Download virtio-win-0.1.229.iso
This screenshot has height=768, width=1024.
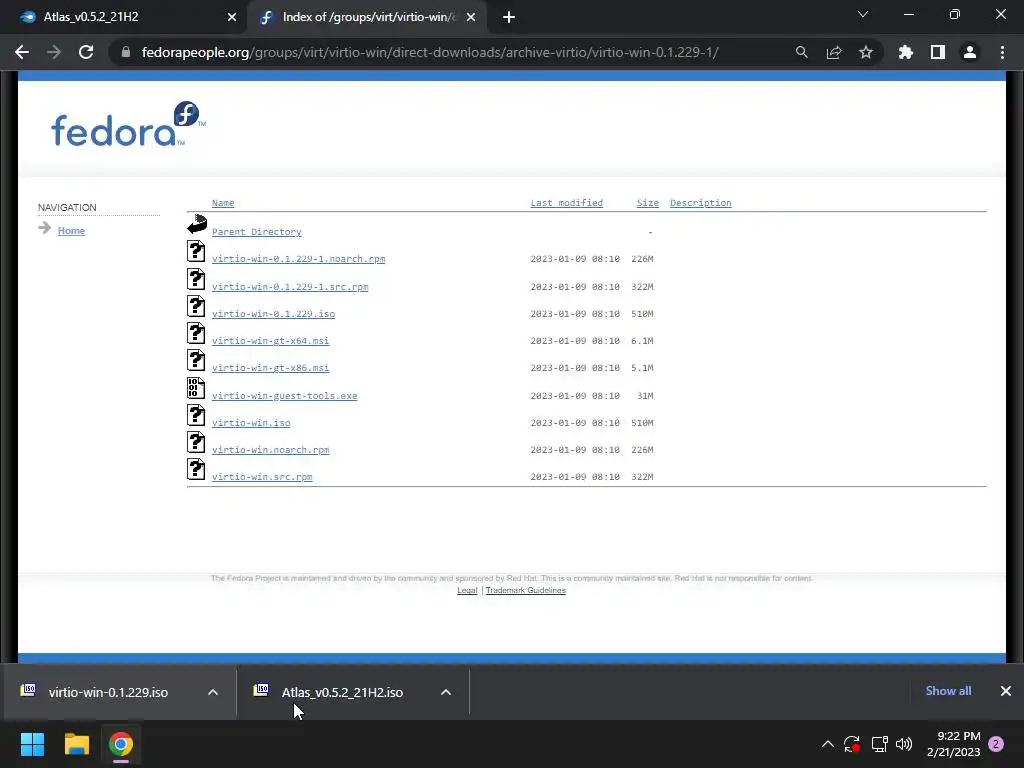click(x=273, y=314)
